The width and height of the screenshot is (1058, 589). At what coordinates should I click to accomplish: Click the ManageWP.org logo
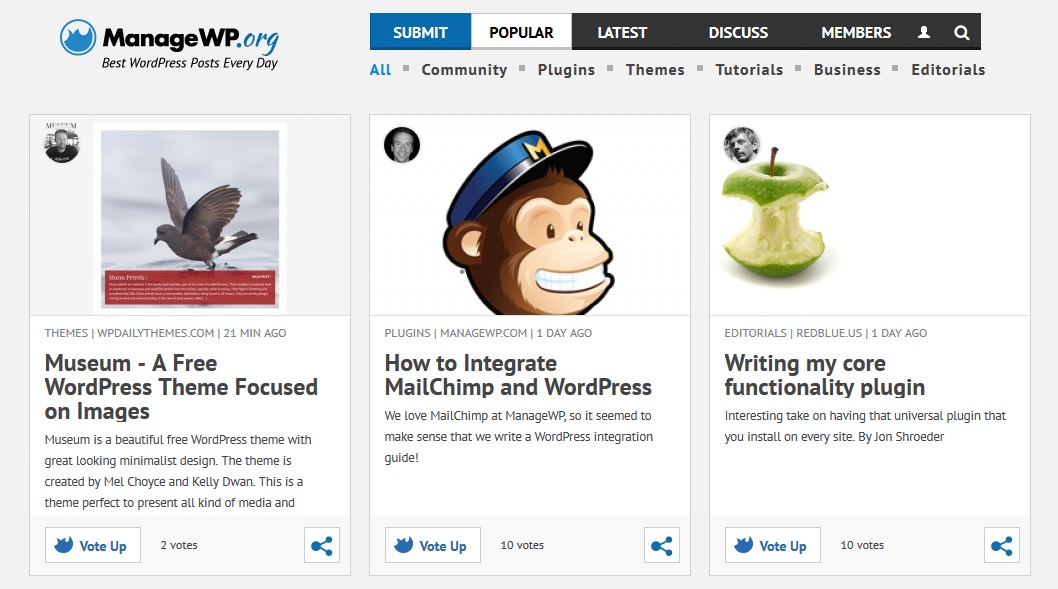(170, 43)
